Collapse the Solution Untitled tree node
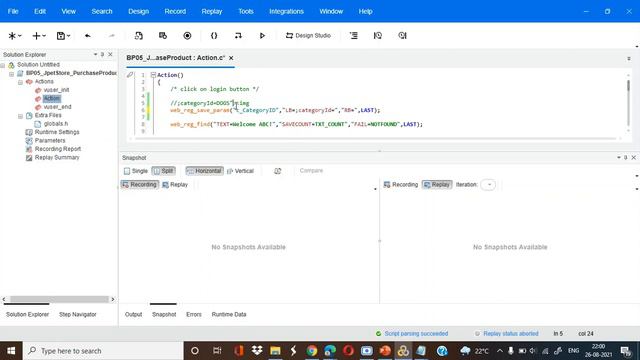The image size is (640, 360). (x=3, y=65)
